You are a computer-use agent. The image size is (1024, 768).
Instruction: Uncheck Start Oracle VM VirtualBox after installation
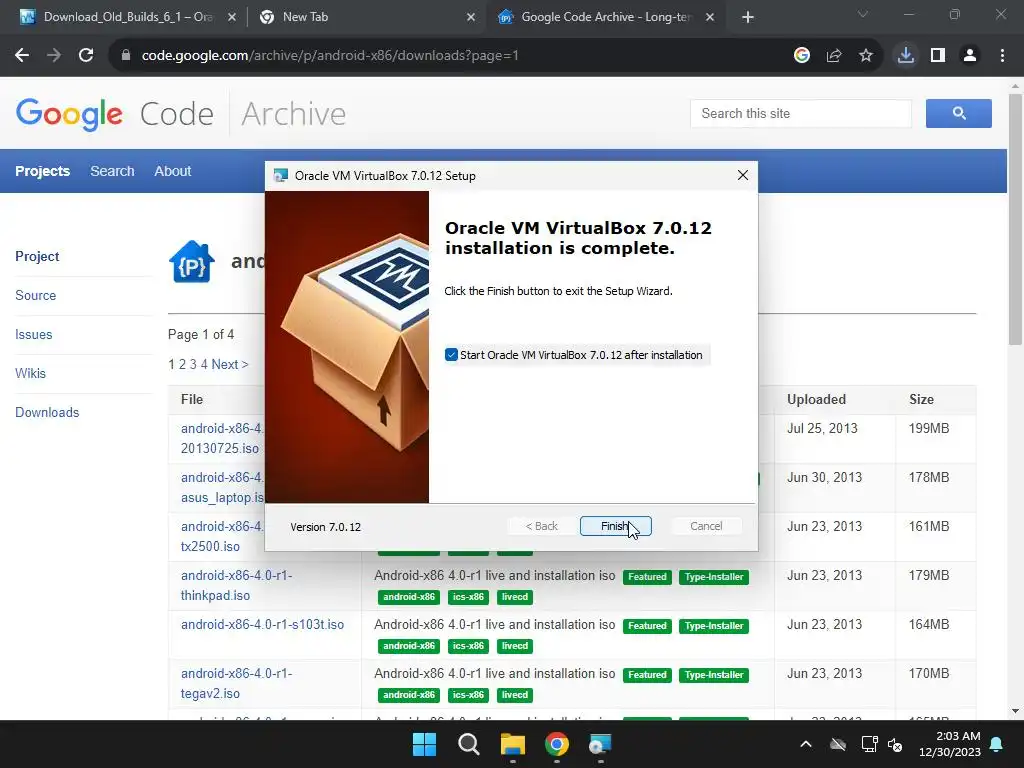click(451, 355)
